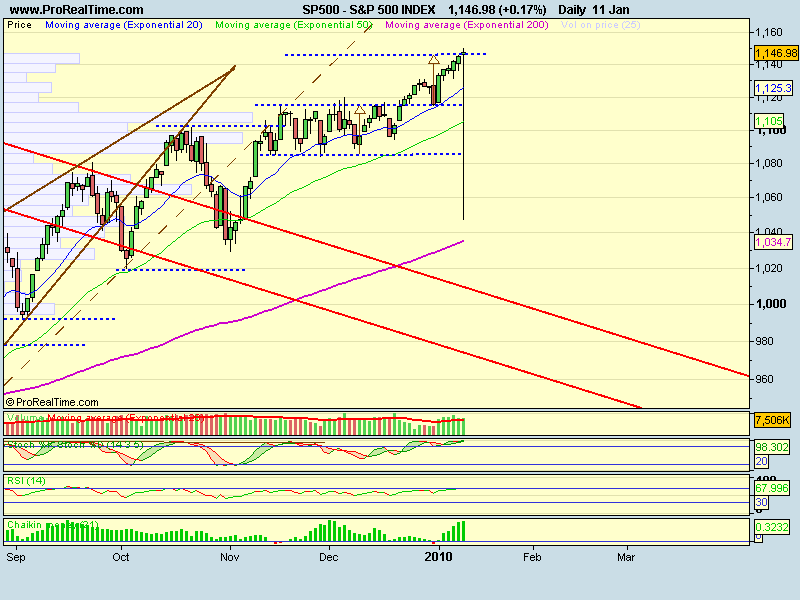
Task: Click the 7,506K volume value tag
Action: click(772, 420)
